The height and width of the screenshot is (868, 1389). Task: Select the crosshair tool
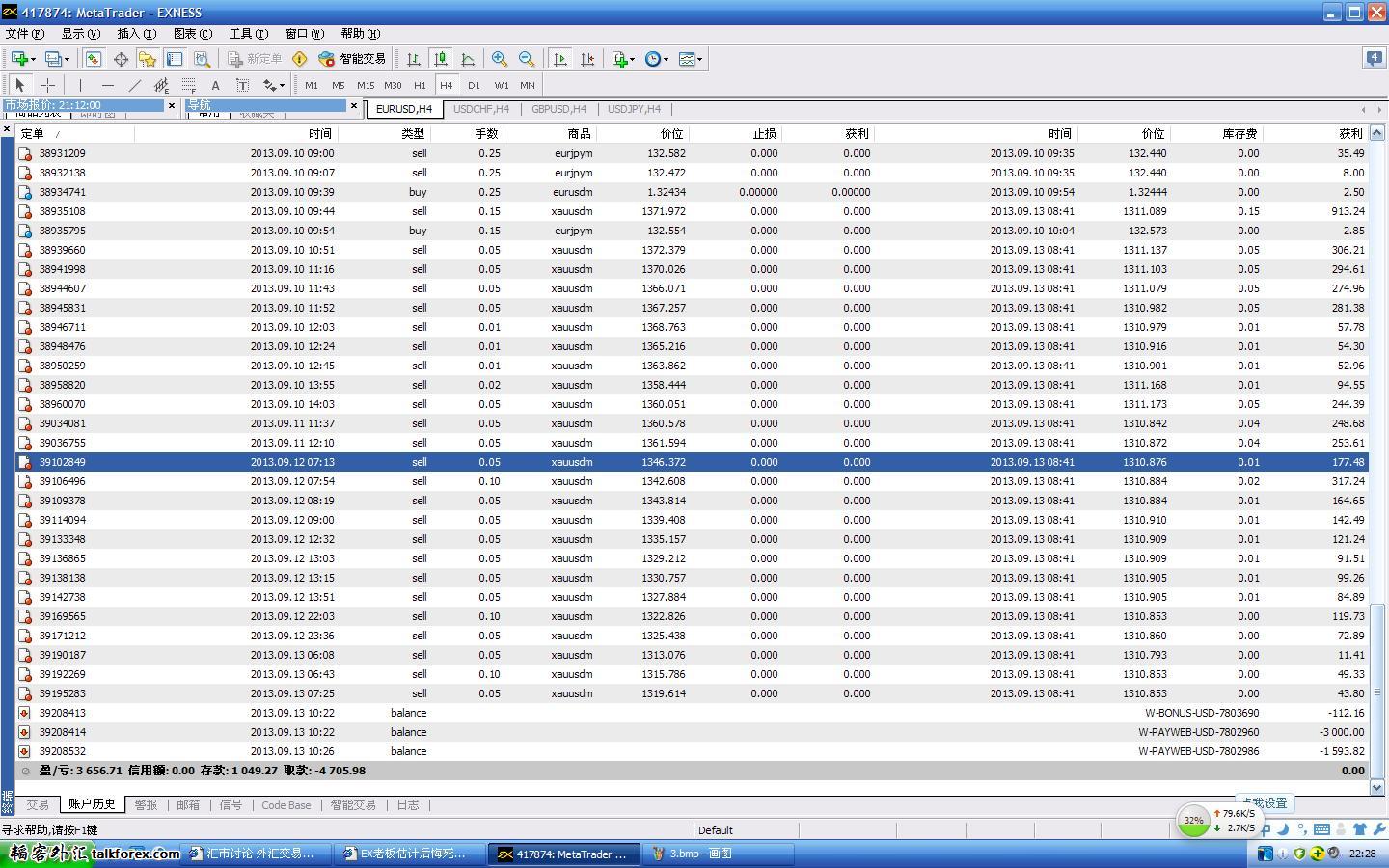click(47, 85)
